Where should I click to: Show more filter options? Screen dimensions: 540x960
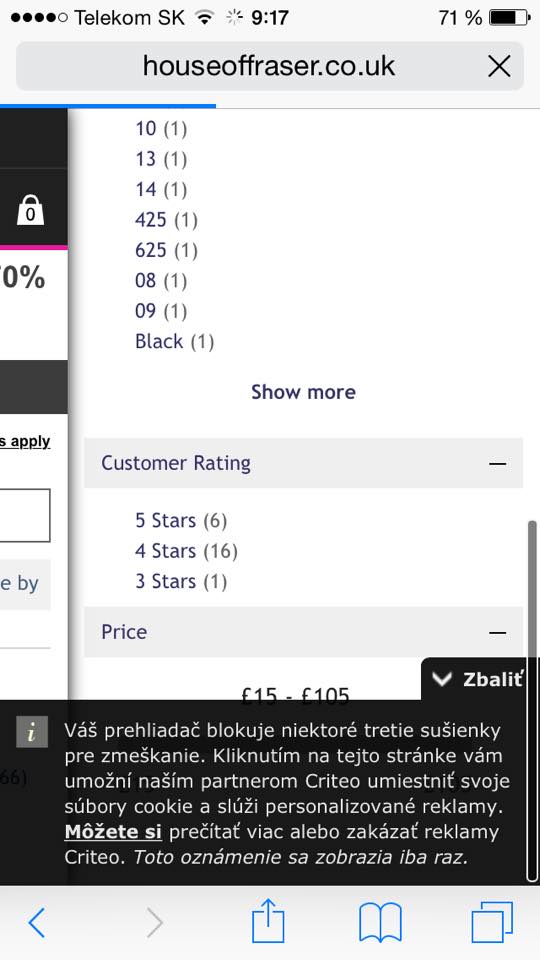[x=303, y=392]
